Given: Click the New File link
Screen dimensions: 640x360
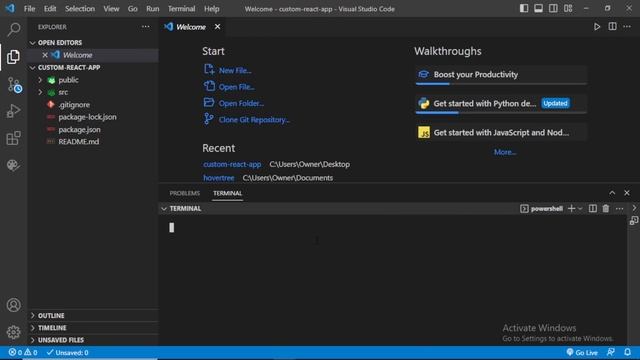Looking at the screenshot, I should pos(235,71).
